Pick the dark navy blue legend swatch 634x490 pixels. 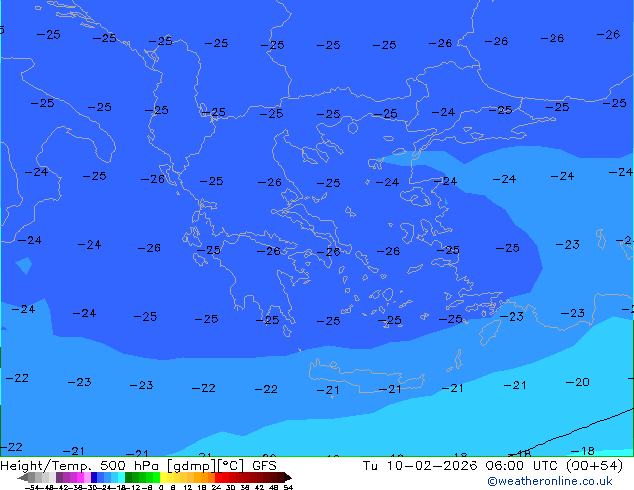pyautogui.click(x=94, y=477)
